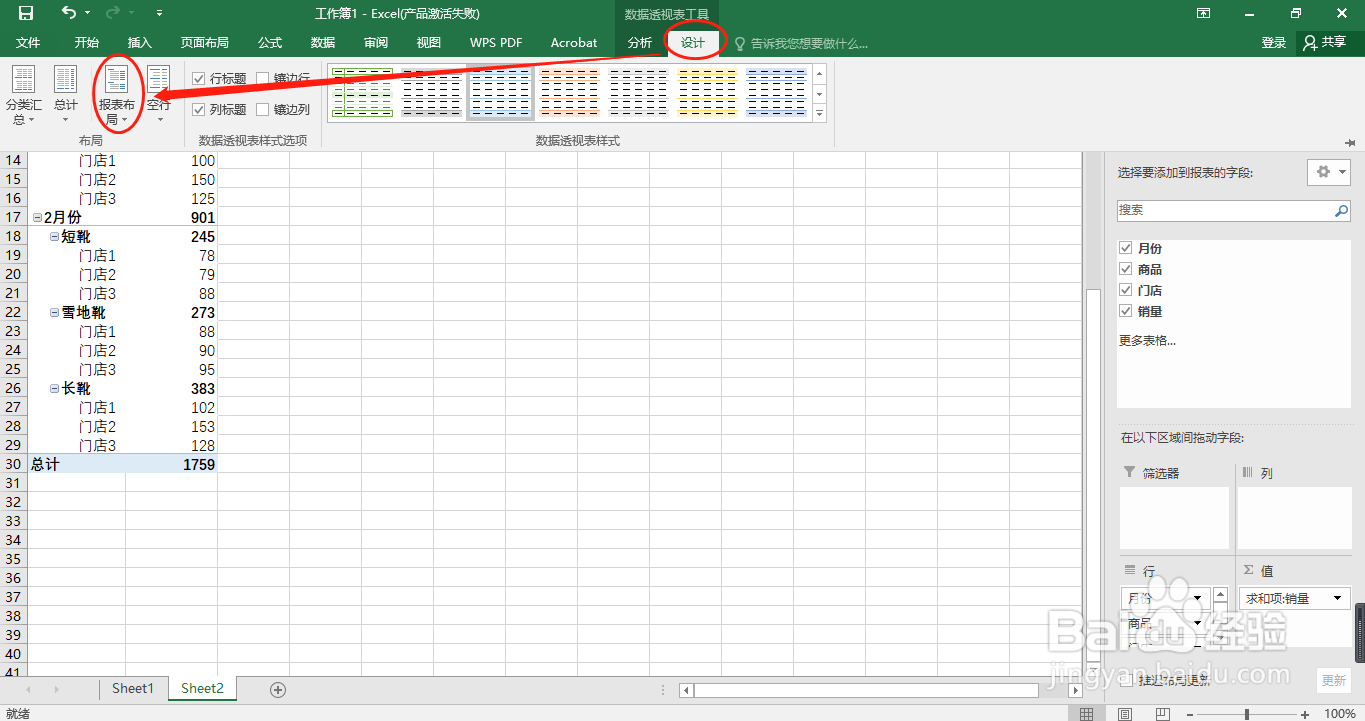The width and height of the screenshot is (1365, 721).
Task: Open the Sheet1 worksheet tab
Action: pyautogui.click(x=133, y=688)
